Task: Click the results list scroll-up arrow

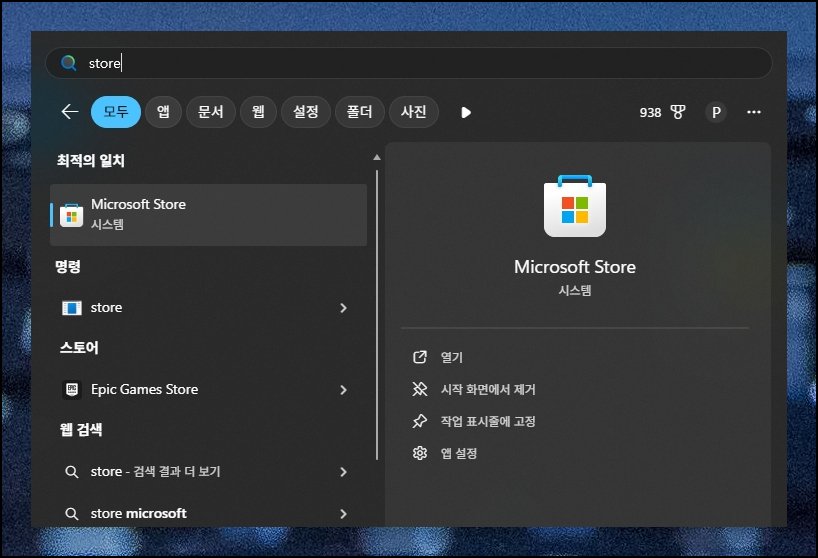Action: 377,157
